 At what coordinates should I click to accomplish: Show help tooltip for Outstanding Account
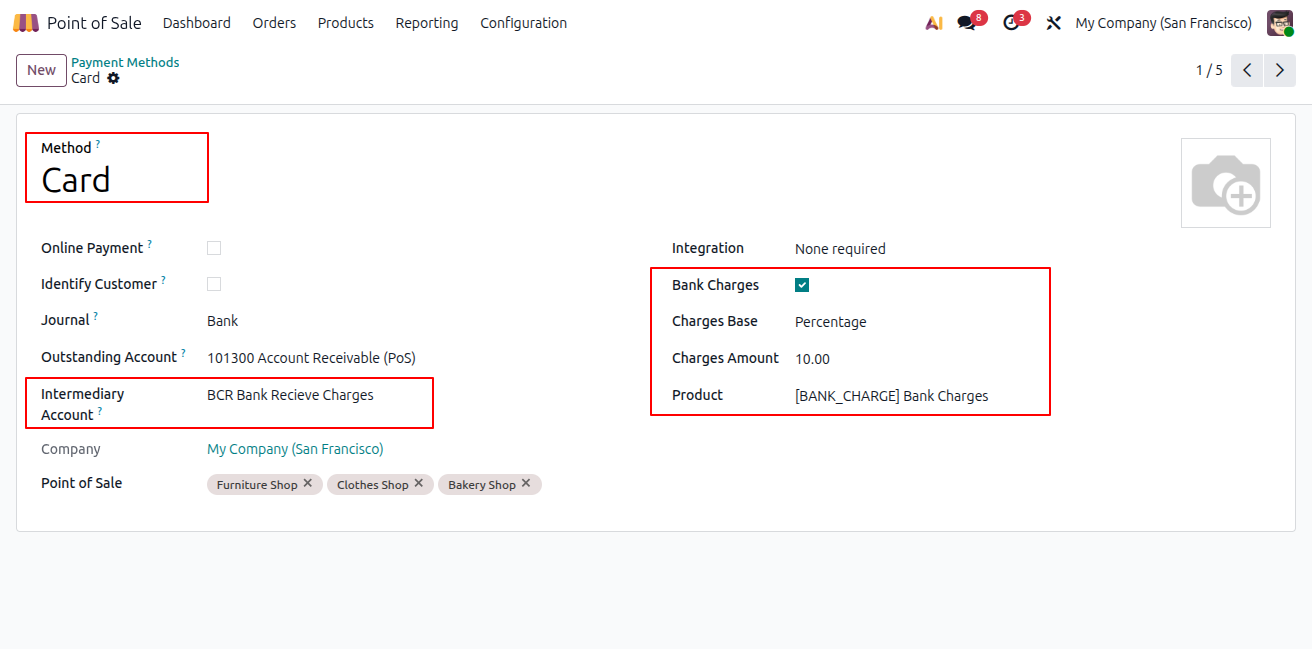[184, 352]
